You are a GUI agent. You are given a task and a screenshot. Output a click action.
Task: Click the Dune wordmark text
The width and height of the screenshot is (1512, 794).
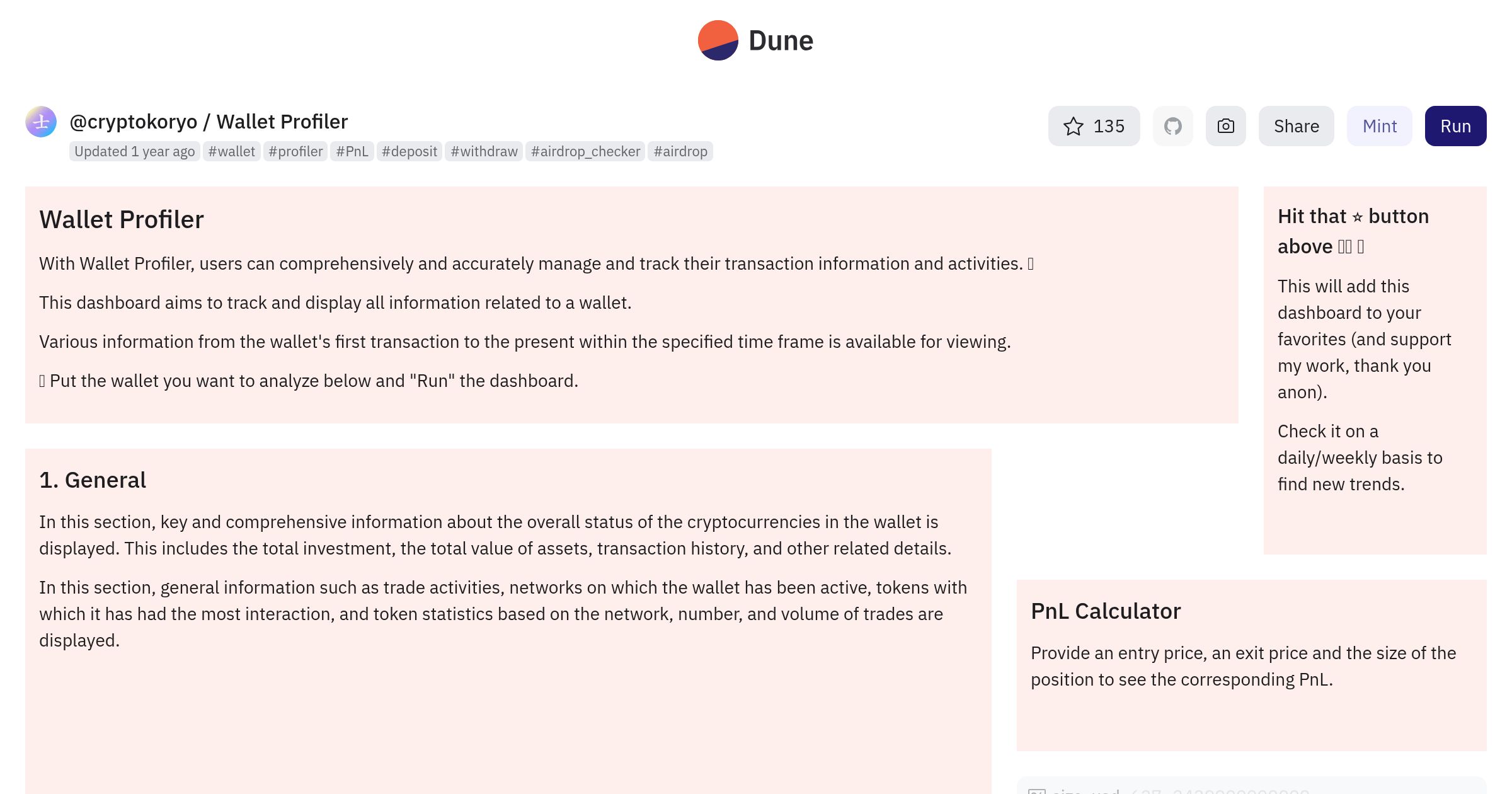[x=781, y=40]
